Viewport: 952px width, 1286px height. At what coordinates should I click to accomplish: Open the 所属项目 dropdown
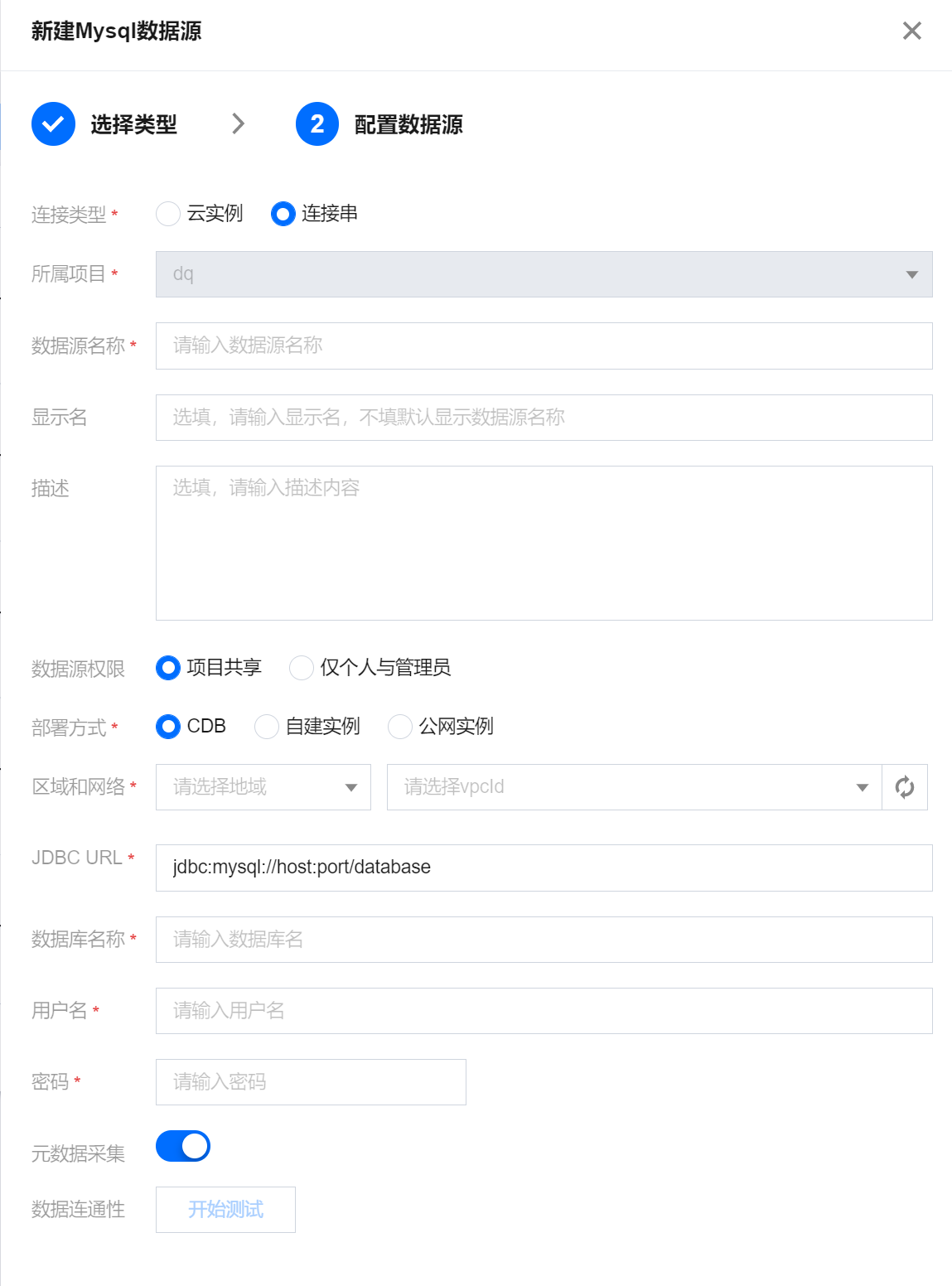(x=544, y=274)
